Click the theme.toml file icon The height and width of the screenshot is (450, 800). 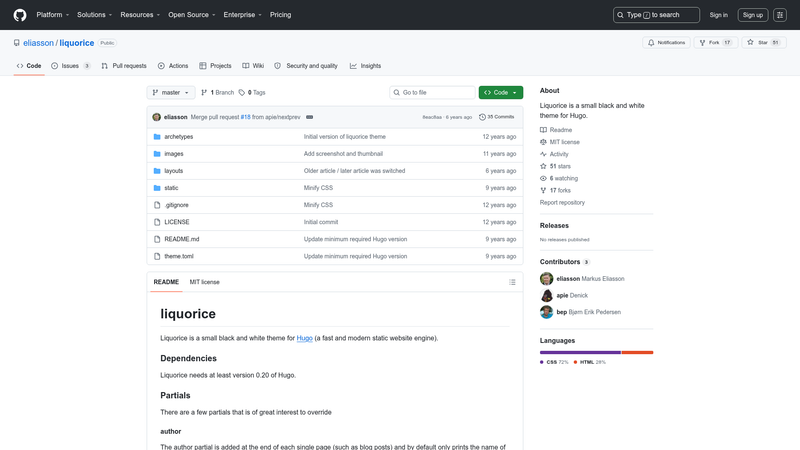click(x=157, y=256)
